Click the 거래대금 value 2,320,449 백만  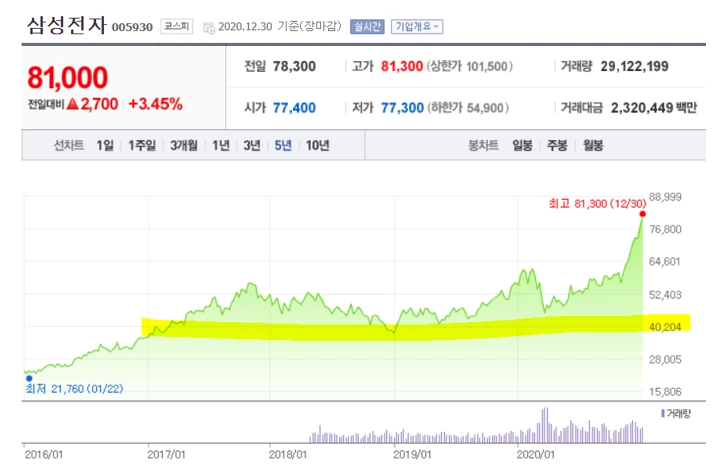click(654, 108)
